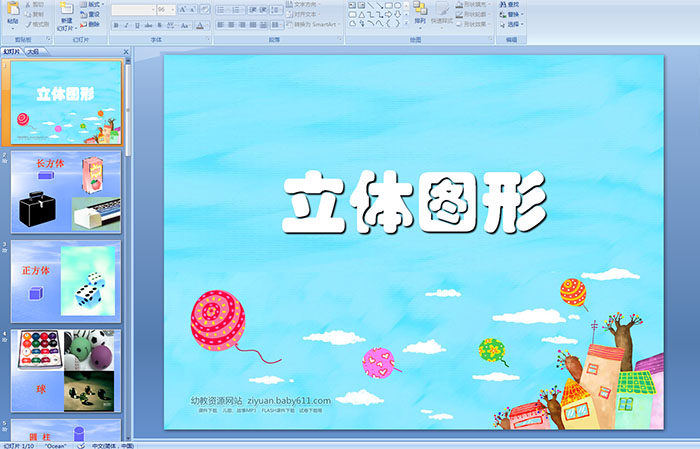Select the Slides (幻灯片) pane tab
Image resolution: width=700 pixels, height=449 pixels.
click(x=11, y=50)
